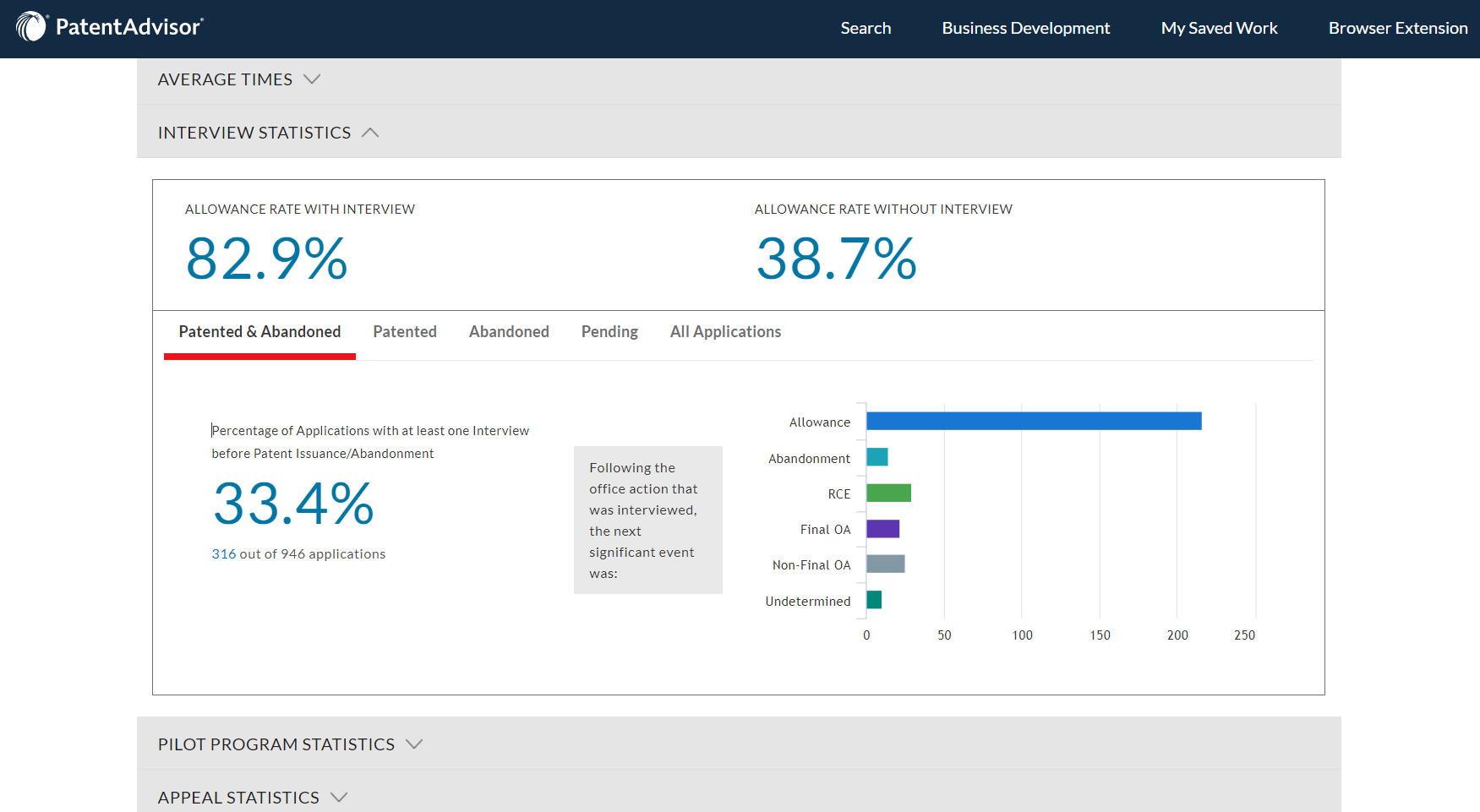
Task: Open the 316 interviewed applications link
Action: point(224,554)
